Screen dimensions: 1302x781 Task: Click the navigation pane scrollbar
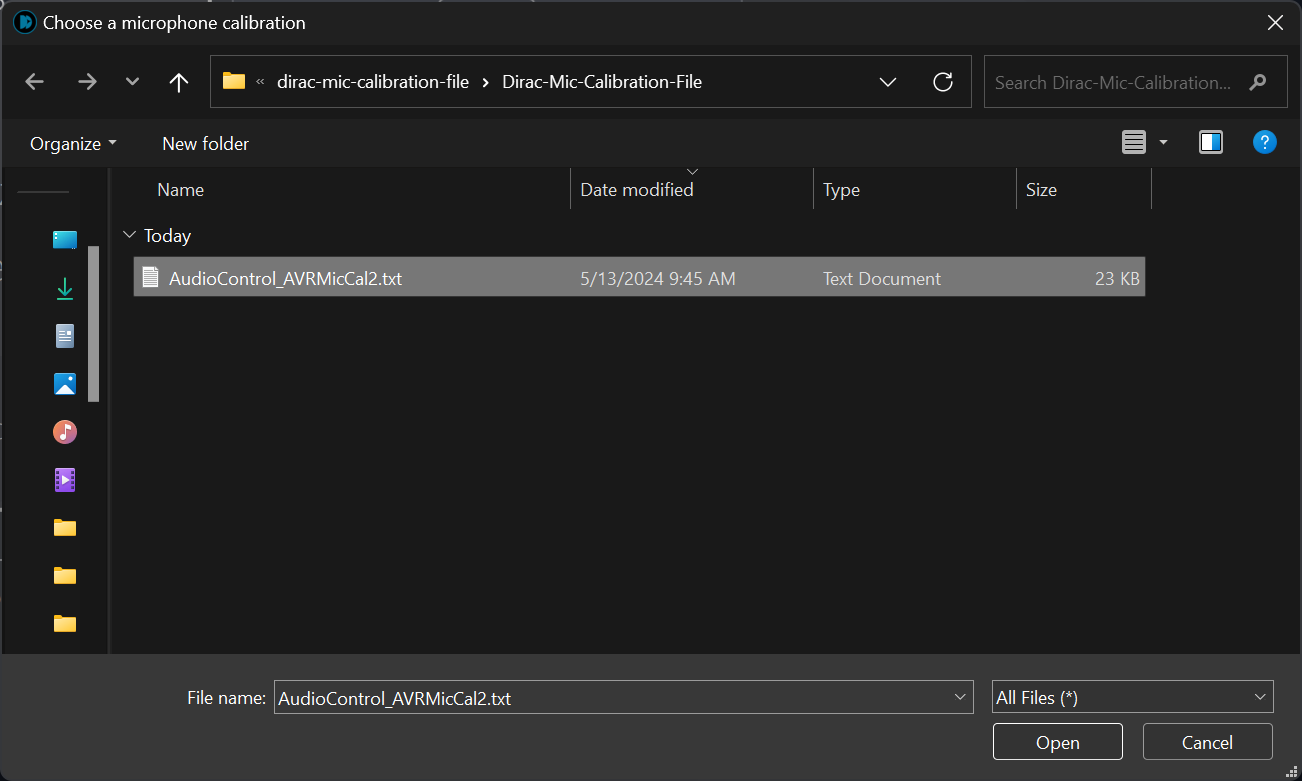tap(94, 323)
